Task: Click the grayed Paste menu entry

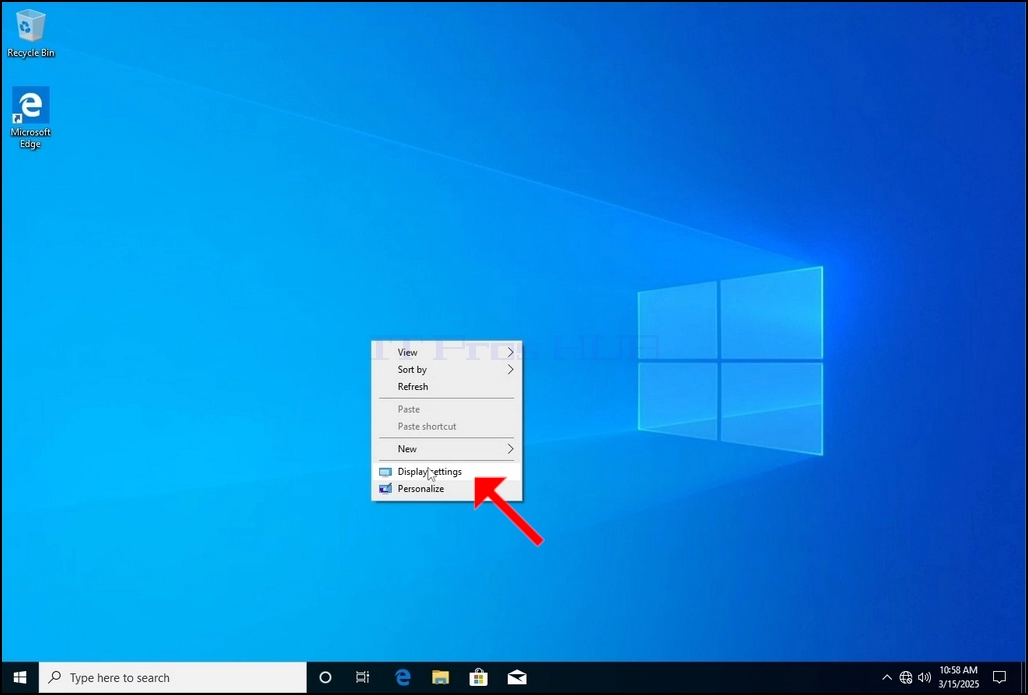Action: click(447, 409)
